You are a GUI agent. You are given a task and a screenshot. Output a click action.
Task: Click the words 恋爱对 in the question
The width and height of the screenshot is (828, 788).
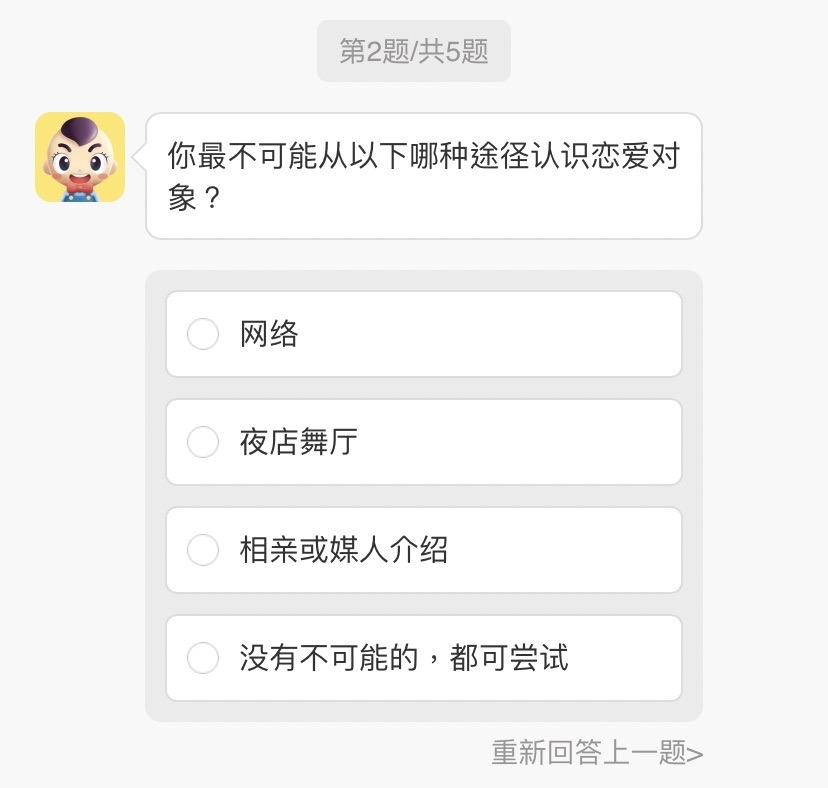(x=635, y=157)
